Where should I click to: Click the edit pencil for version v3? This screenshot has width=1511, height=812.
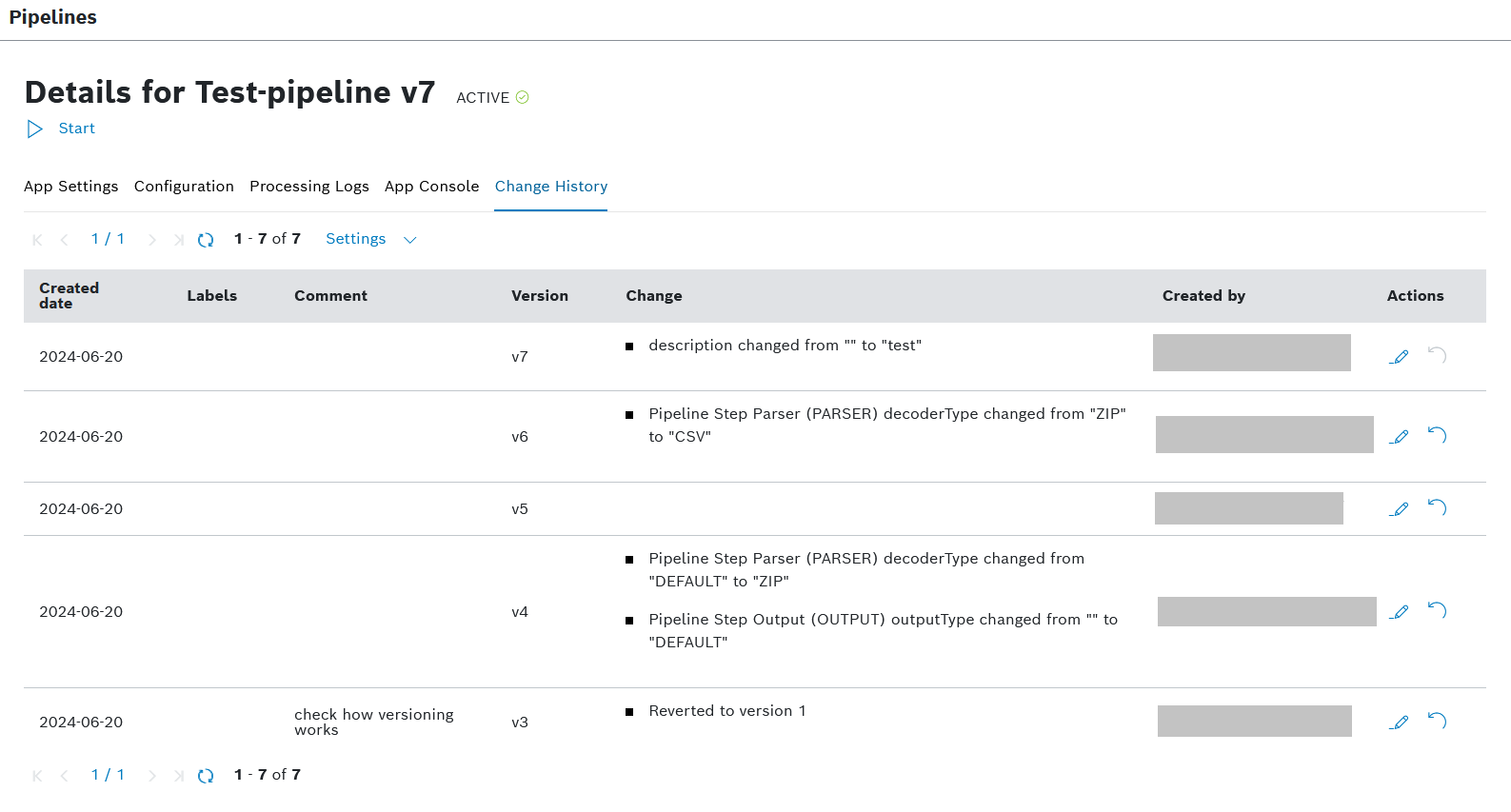tap(1399, 723)
